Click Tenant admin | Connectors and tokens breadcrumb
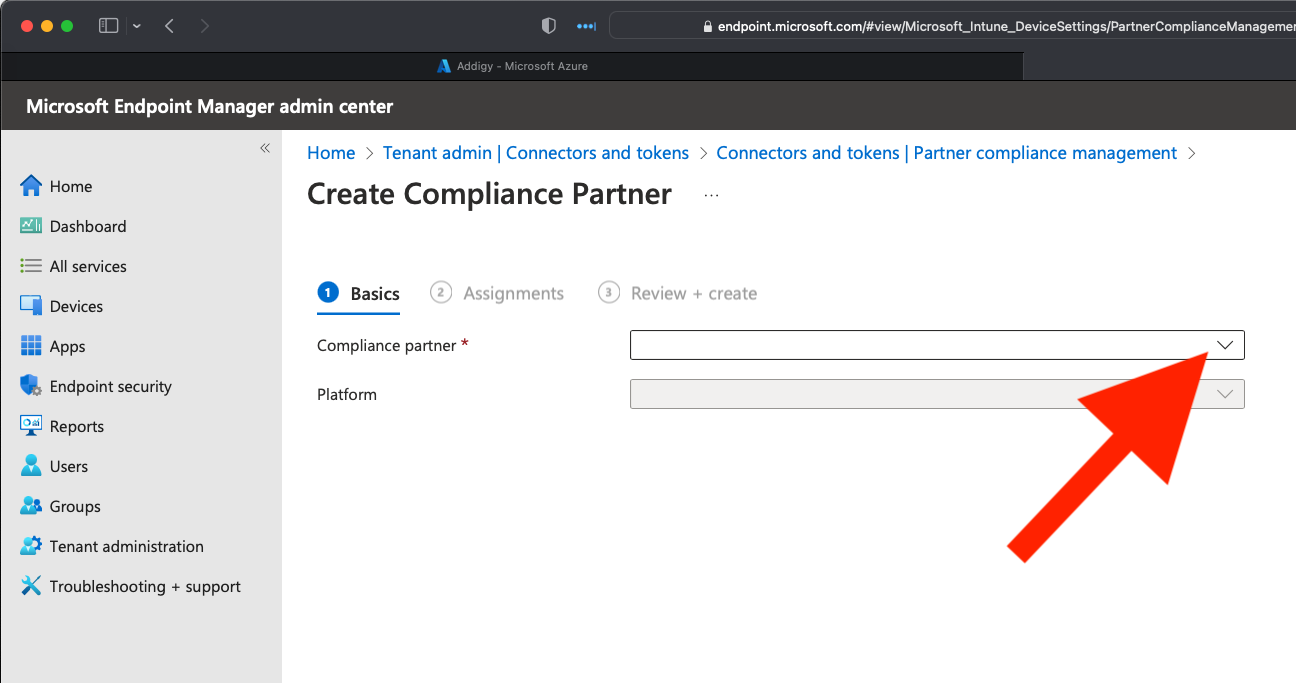Image resolution: width=1296 pixels, height=683 pixels. coord(536,153)
